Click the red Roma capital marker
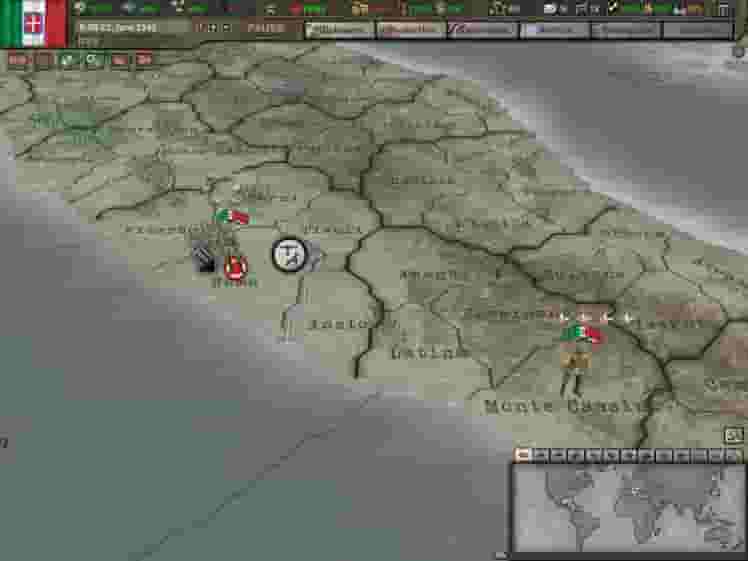748x561 pixels. pos(236,267)
